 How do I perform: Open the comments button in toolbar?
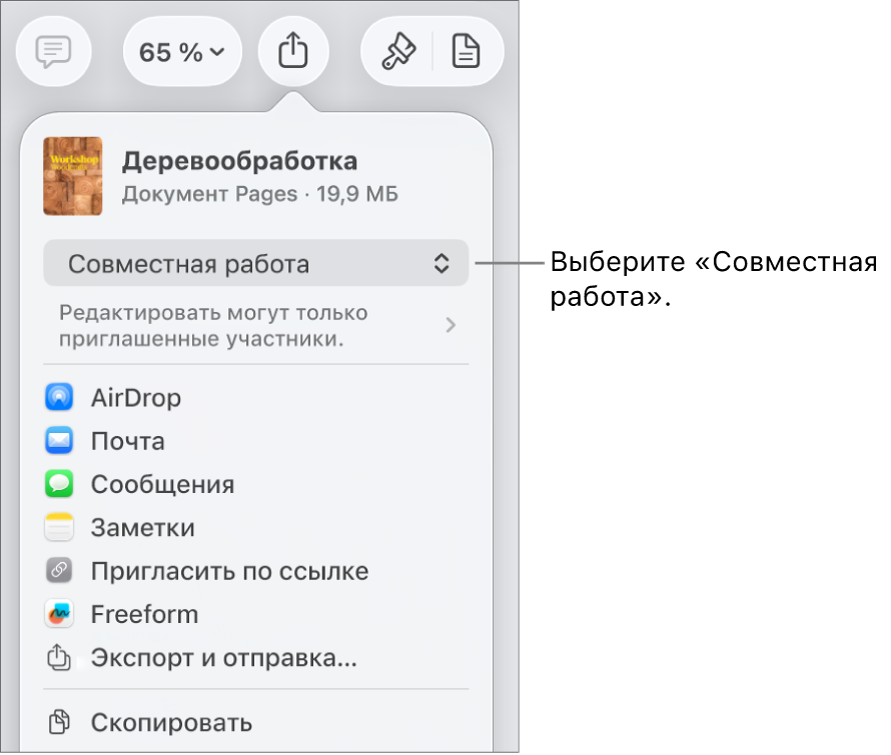click(53, 52)
